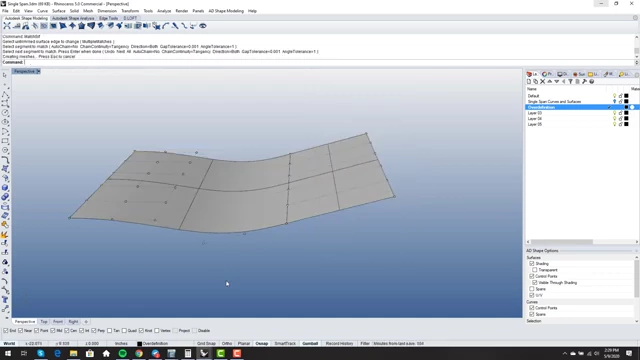Enable the Transparent surfaces checkbox
This screenshot has width=640, height=360.
[535, 270]
